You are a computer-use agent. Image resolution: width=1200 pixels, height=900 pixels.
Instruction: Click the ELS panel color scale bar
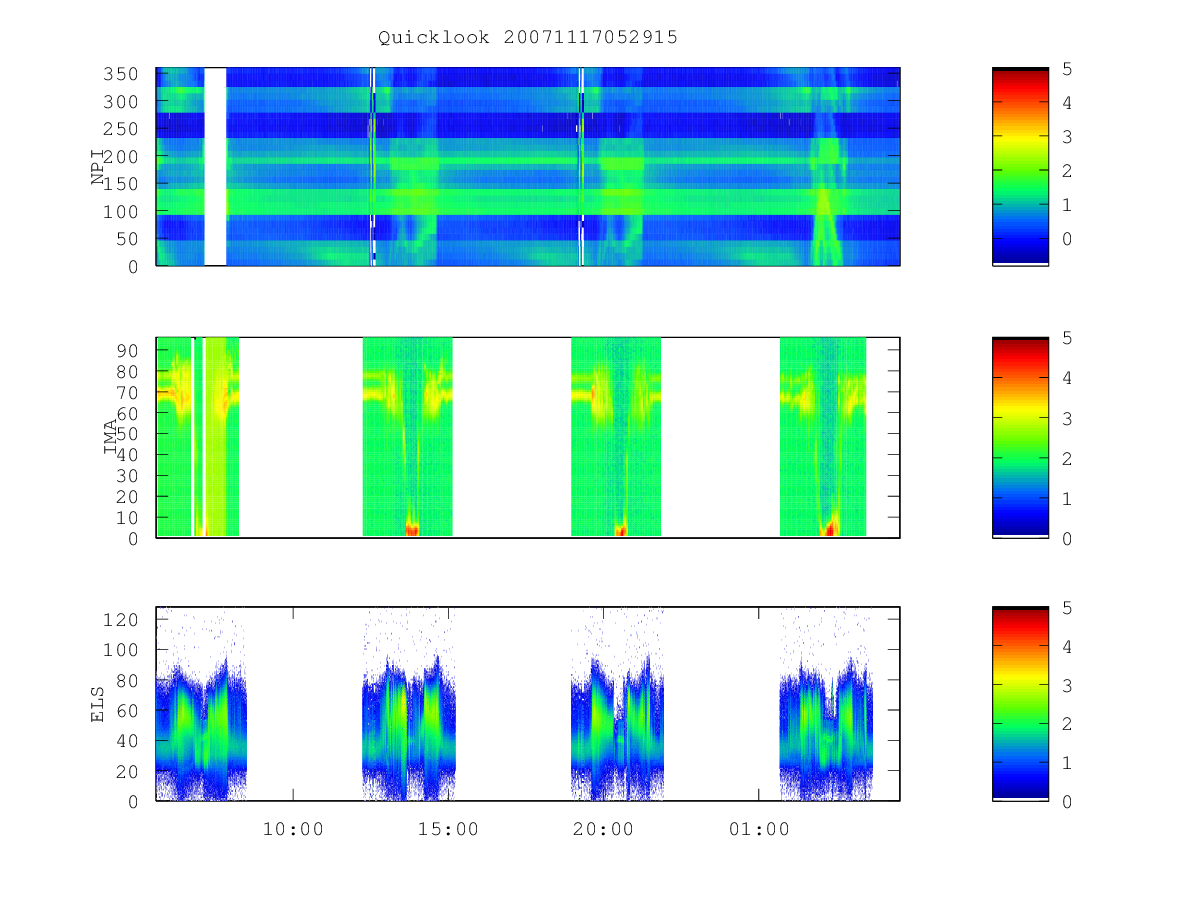click(1020, 704)
